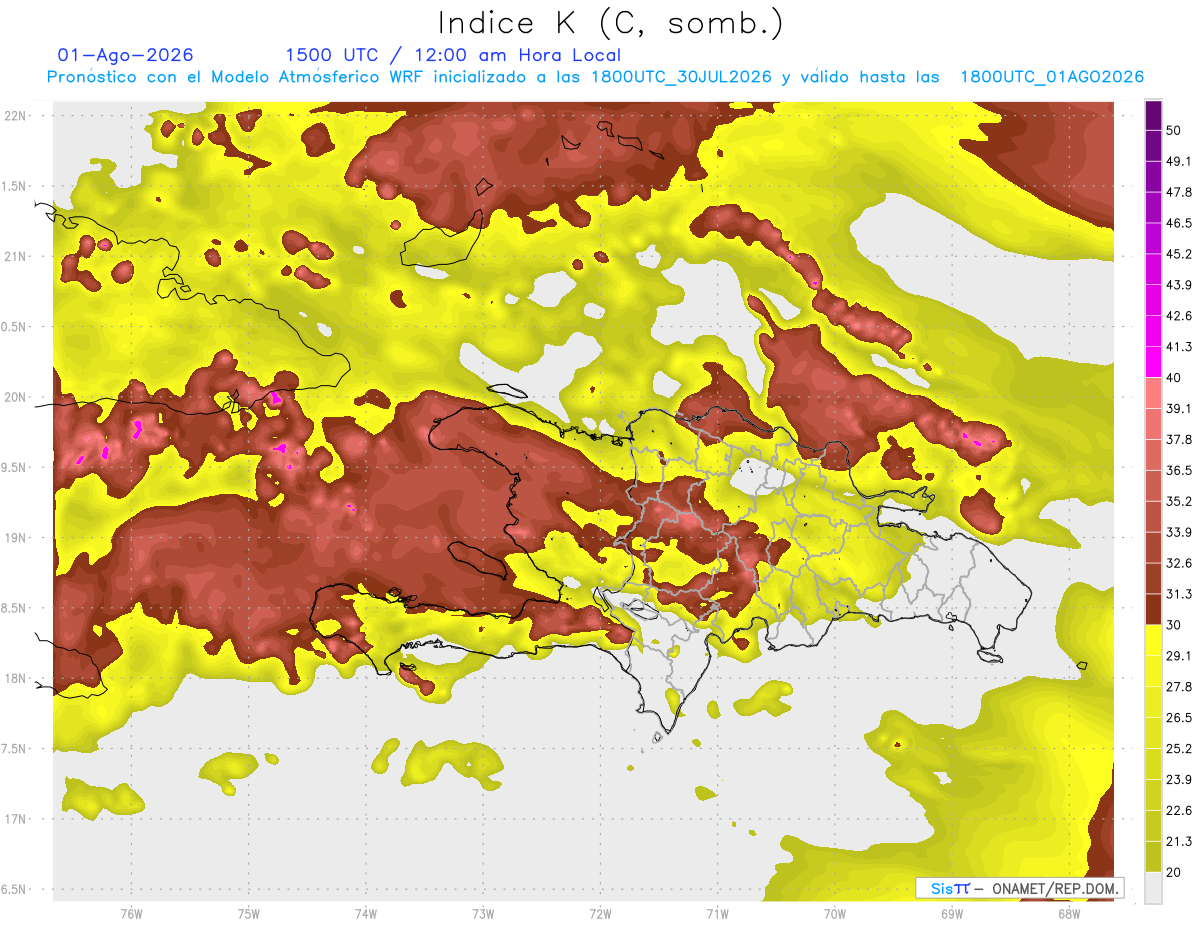Click the initialization time "1800UTC_30JUL2026"
1200x927 pixels.
tap(681, 77)
